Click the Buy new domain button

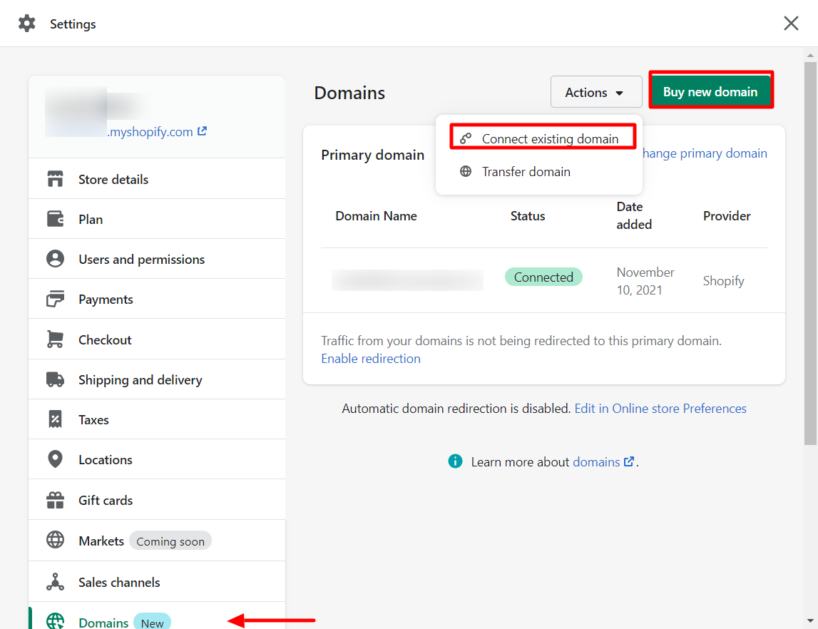tap(710, 92)
